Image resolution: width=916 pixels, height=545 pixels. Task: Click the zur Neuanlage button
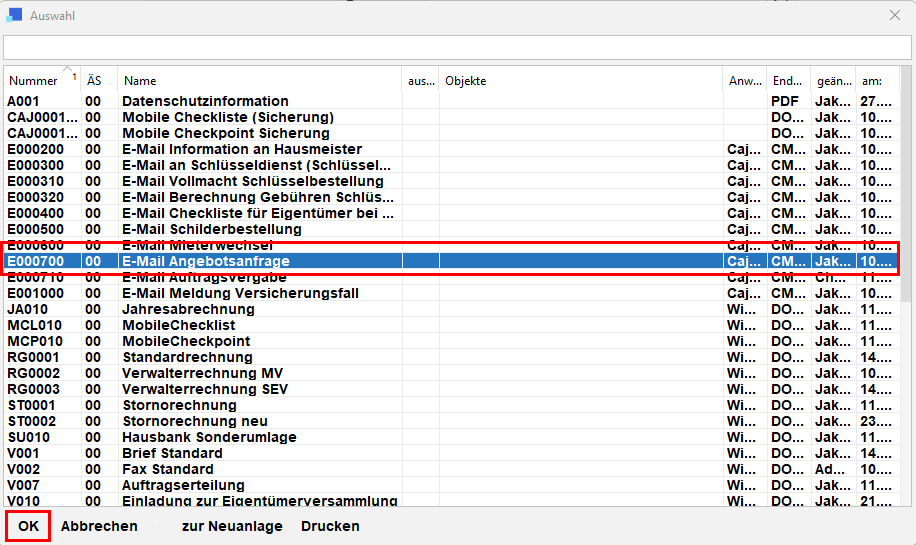232,526
